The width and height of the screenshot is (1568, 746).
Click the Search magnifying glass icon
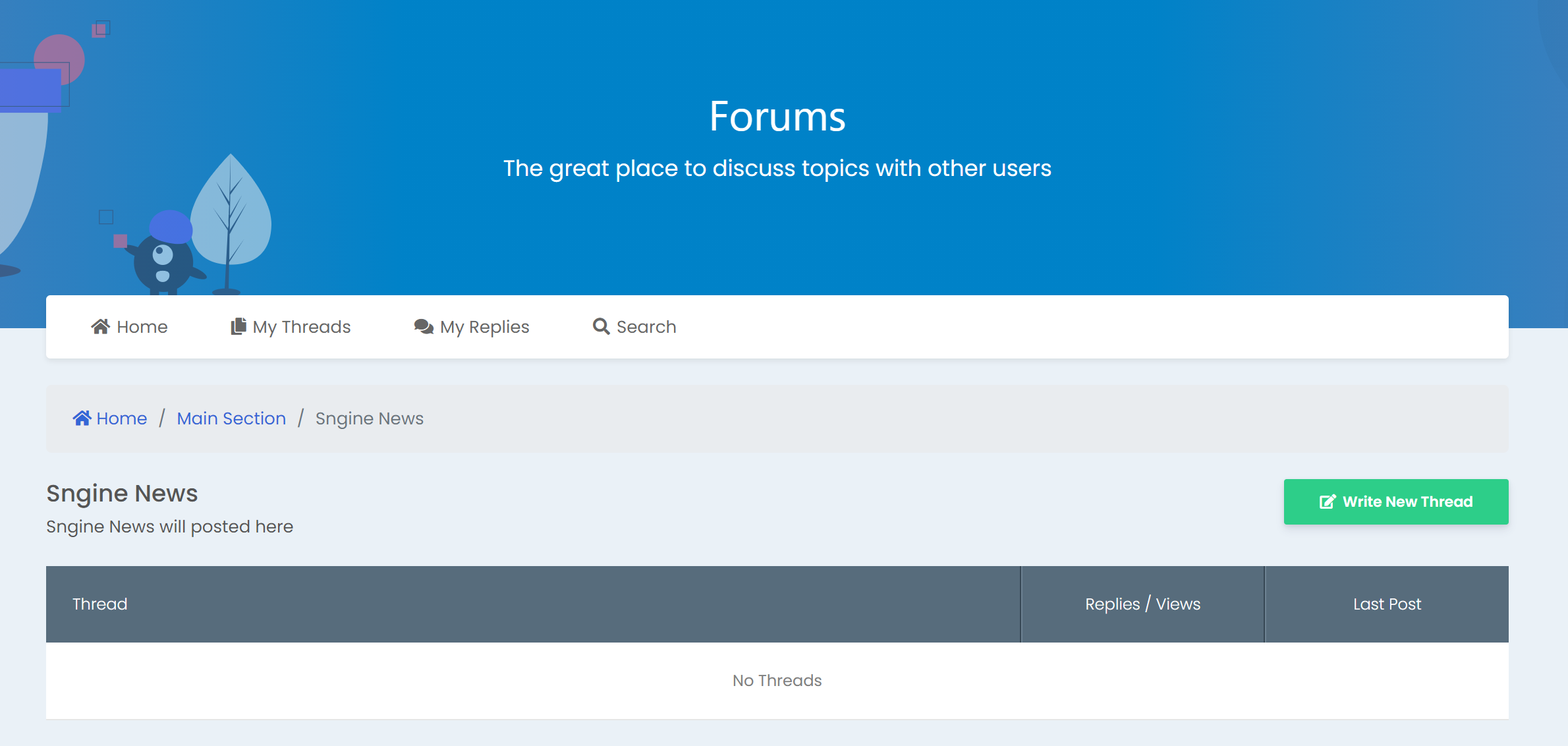coord(601,327)
